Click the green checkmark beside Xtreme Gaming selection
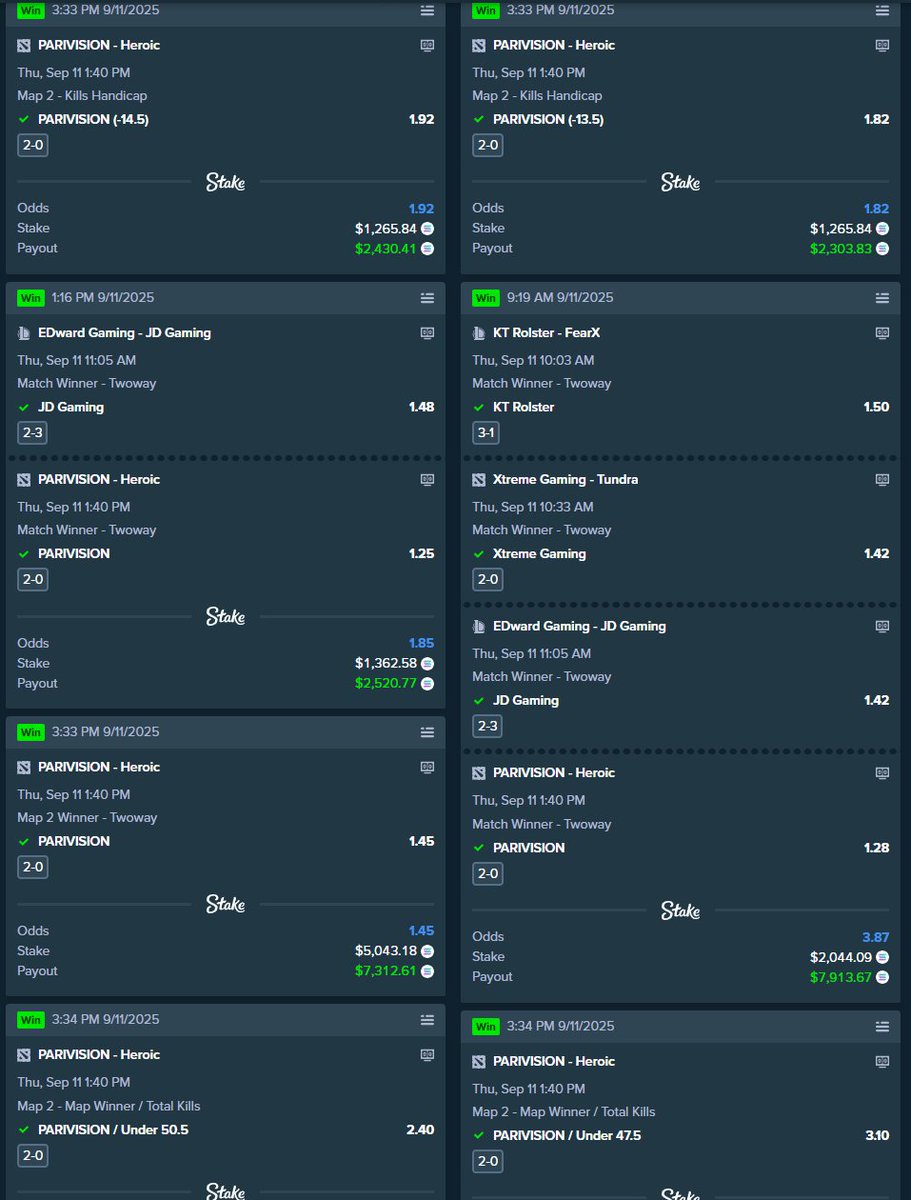Viewport: 911px width, 1200px height. pos(479,554)
